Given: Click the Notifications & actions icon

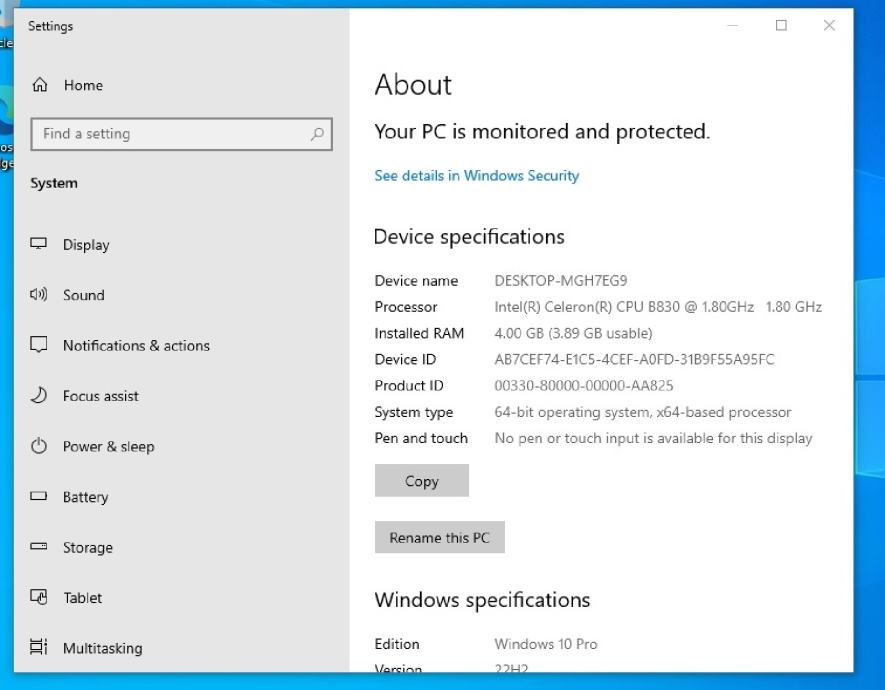Looking at the screenshot, I should click(x=40, y=345).
